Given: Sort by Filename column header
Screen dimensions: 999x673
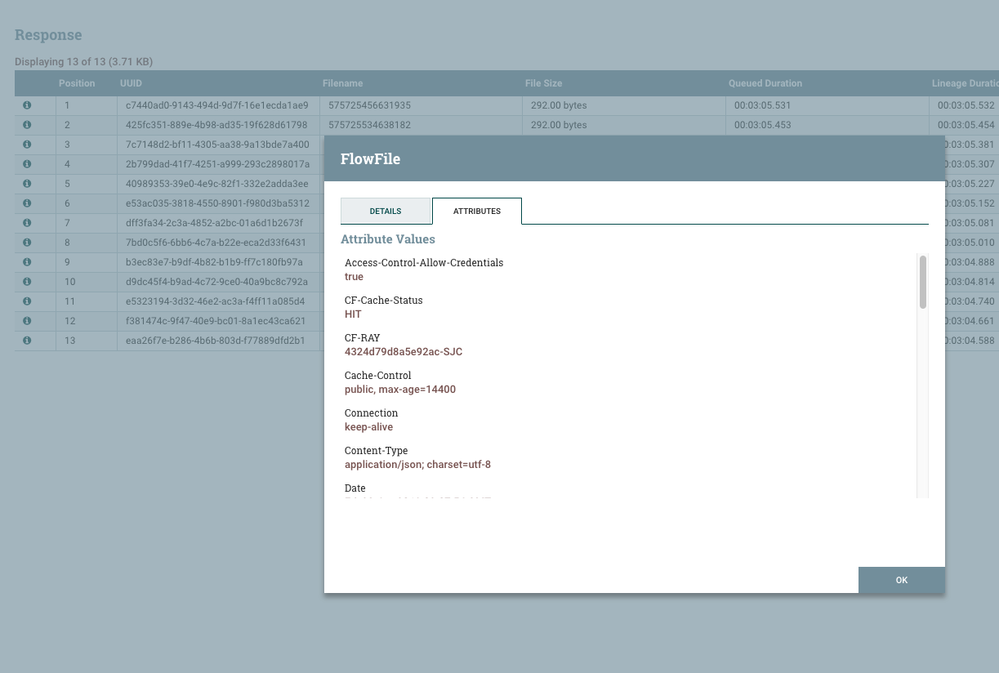Looking at the screenshot, I should pyautogui.click(x=343, y=83).
